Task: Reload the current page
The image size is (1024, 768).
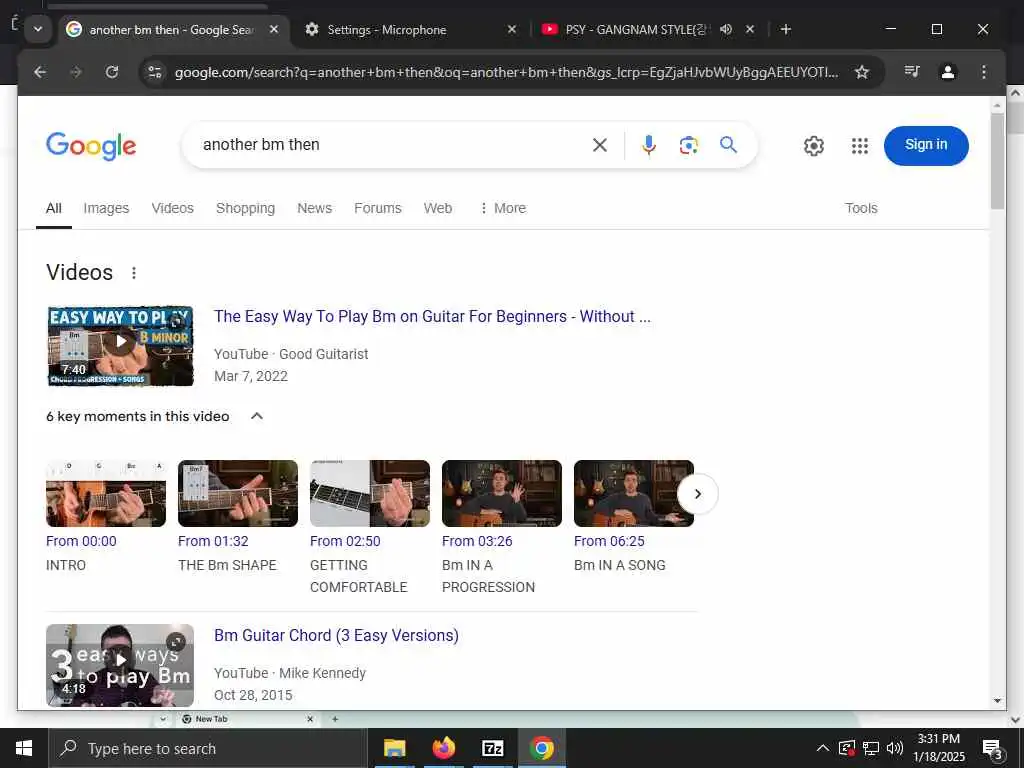Action: (x=112, y=72)
